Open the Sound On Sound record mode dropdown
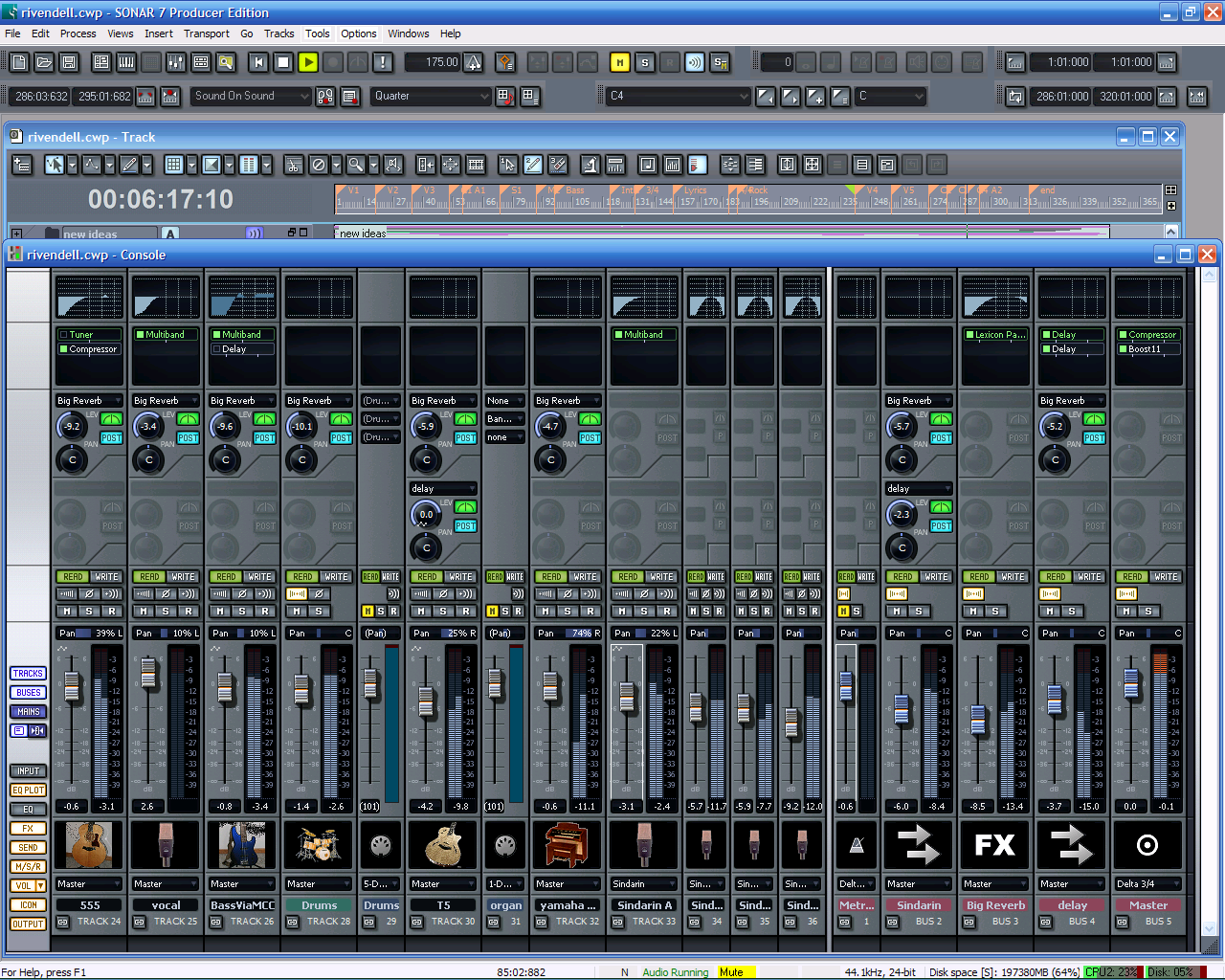This screenshot has width=1225, height=980. [x=252, y=96]
